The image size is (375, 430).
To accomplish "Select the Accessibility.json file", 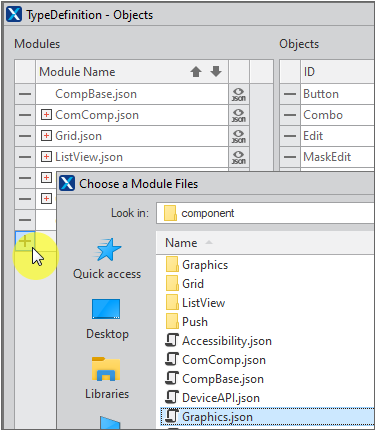I will (219, 341).
